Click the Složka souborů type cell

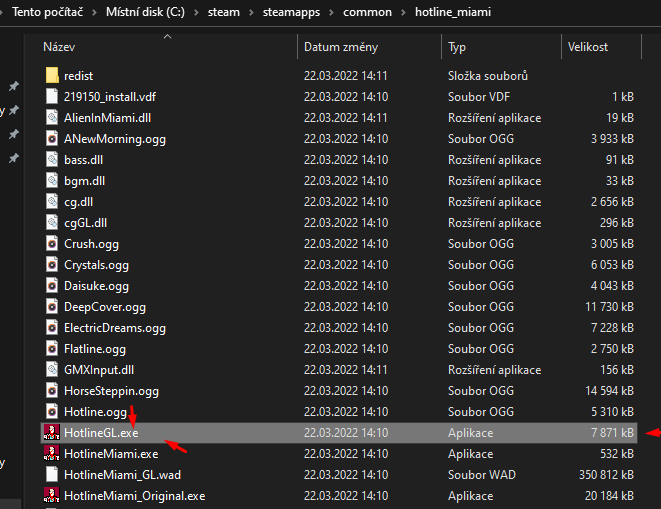point(488,76)
